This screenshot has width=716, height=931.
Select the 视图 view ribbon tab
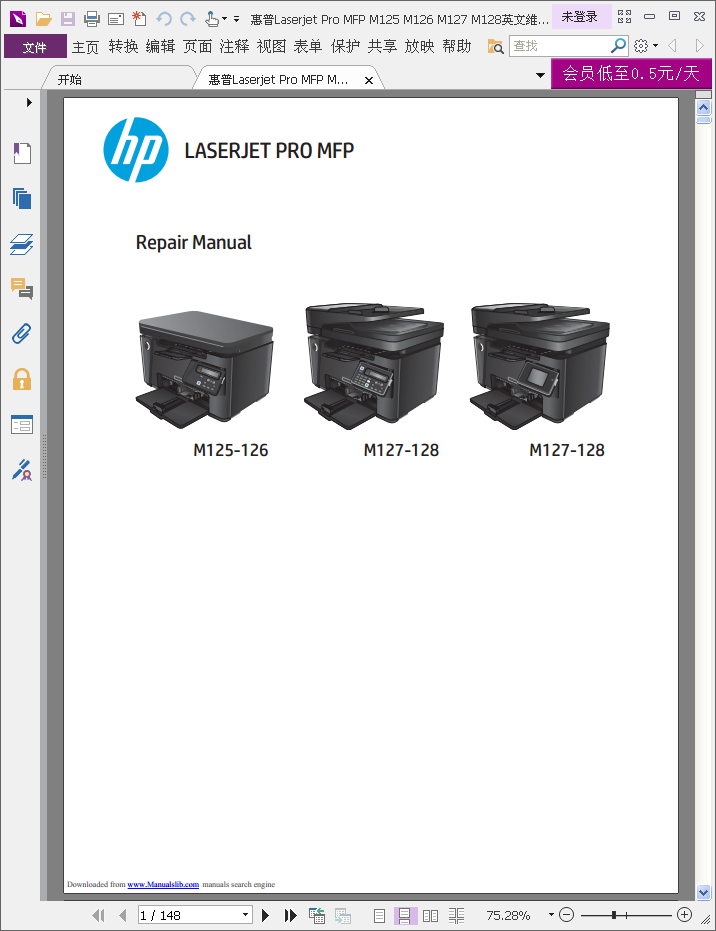click(x=271, y=46)
